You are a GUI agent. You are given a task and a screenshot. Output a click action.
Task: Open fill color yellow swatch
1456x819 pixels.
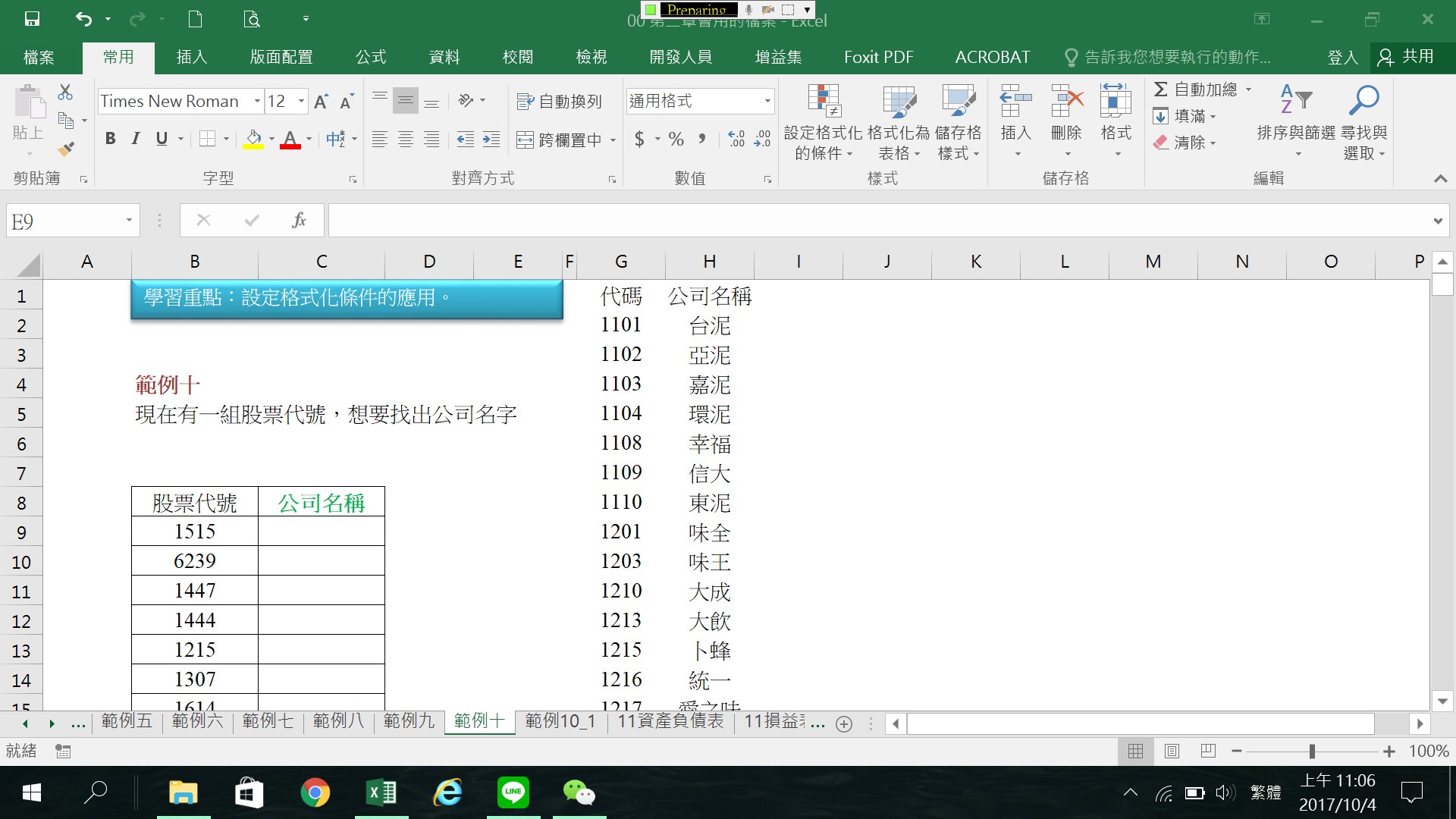[253, 140]
